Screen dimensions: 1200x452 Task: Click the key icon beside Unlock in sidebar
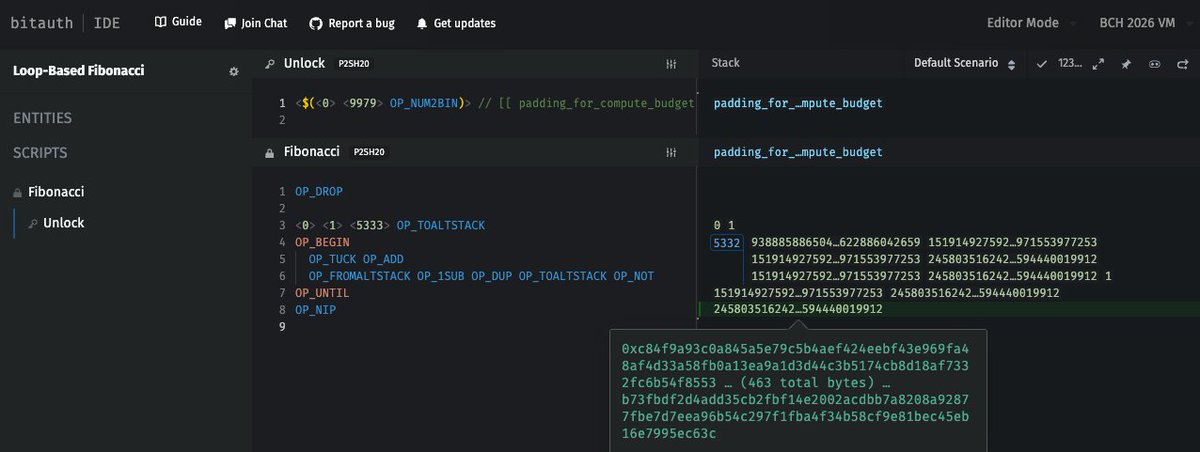coord(33,223)
